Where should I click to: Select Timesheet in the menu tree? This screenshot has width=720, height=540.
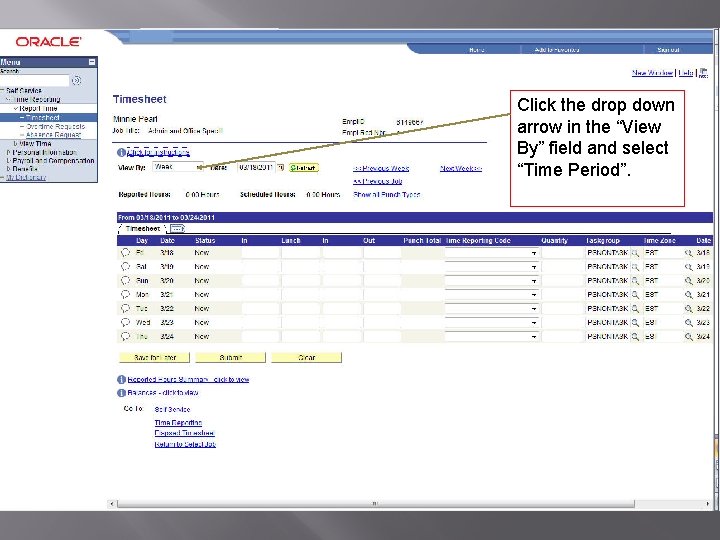(x=43, y=118)
